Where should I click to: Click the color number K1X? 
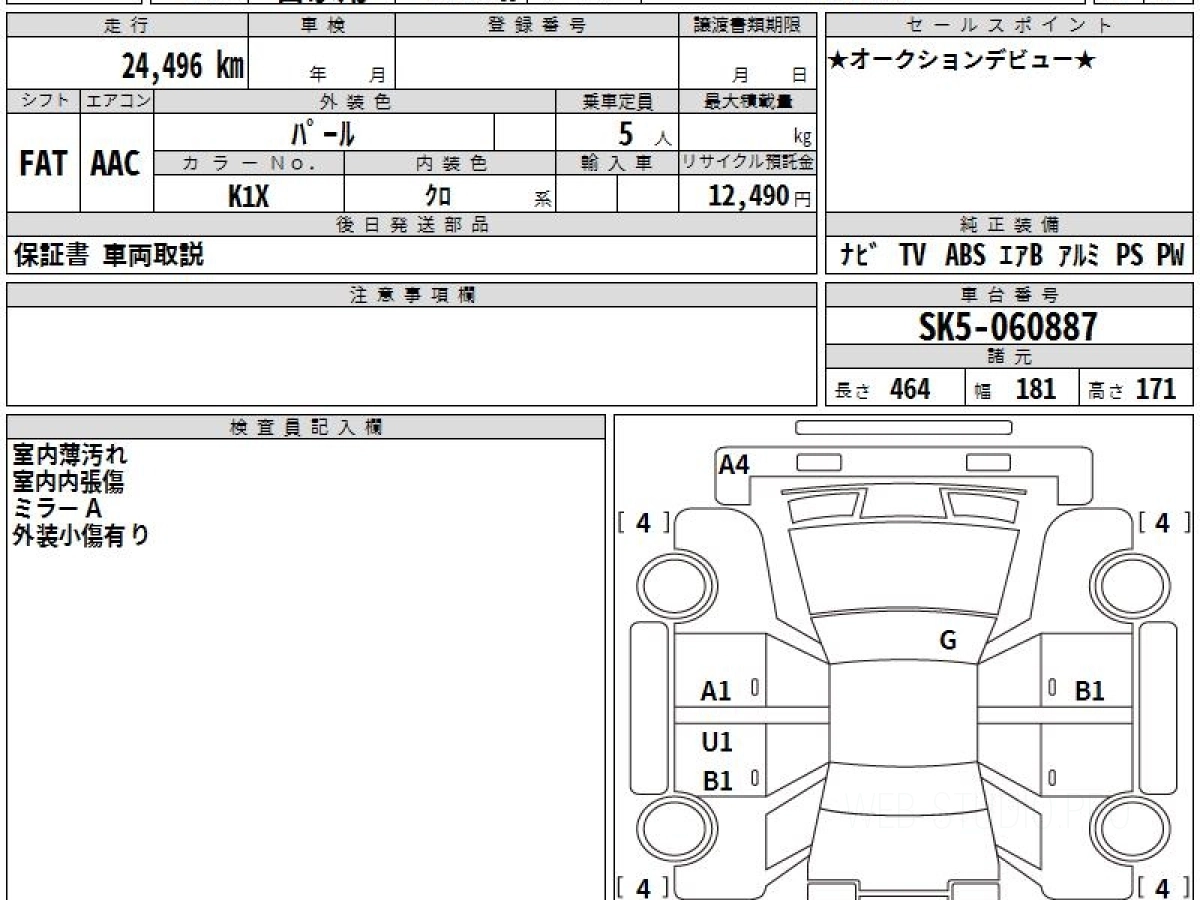[x=248, y=197]
